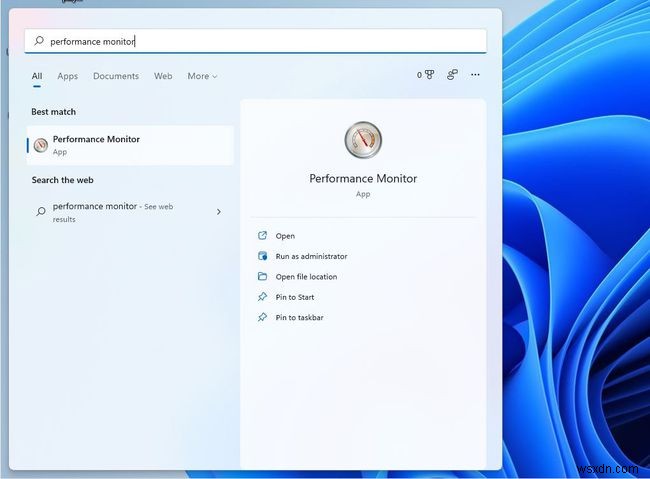Open the account switcher people icon
This screenshot has width=650, height=479.
(x=452, y=75)
